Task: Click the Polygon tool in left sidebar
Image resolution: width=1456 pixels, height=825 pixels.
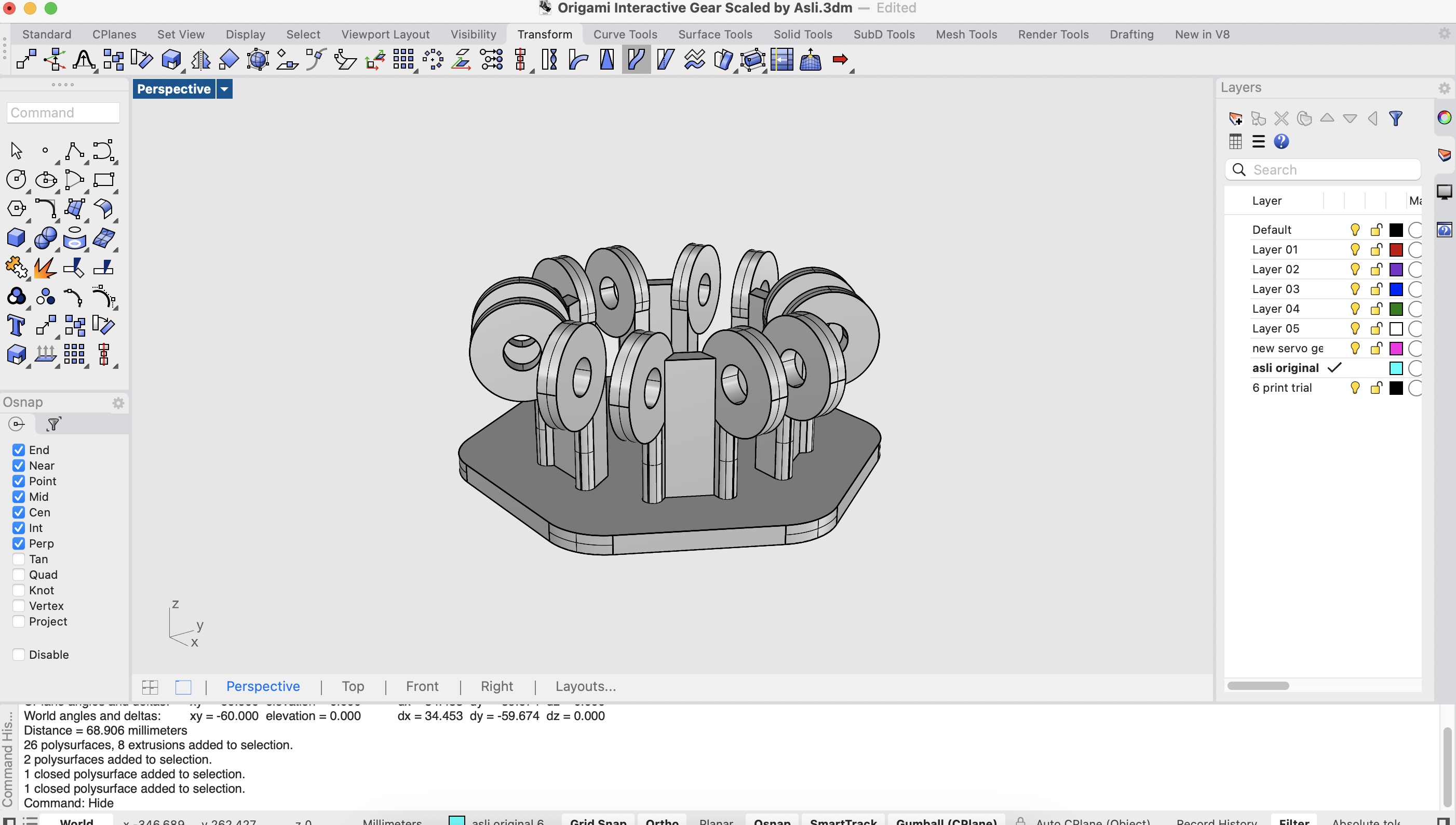Action: click(16, 208)
